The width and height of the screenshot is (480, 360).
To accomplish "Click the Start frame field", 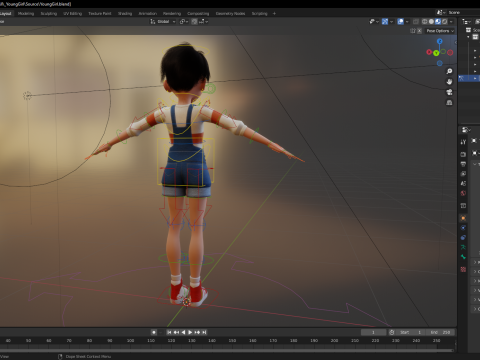I will click(x=411, y=332).
